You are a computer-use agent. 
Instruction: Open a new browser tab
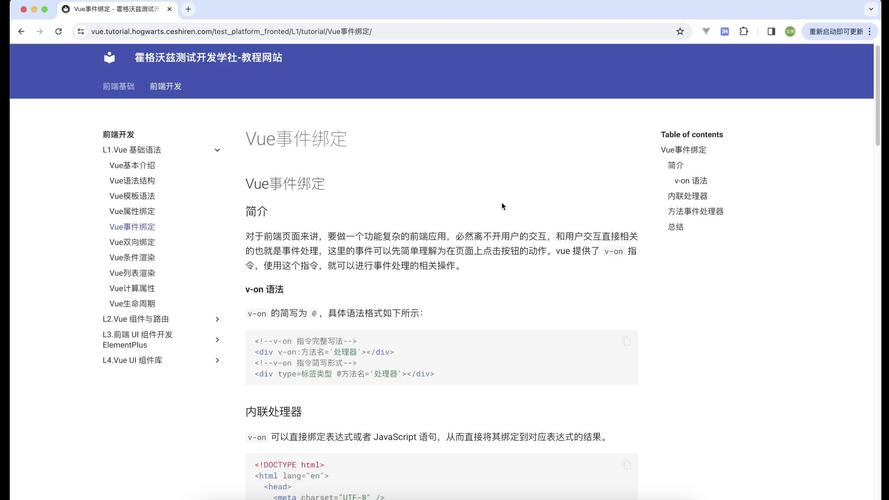(x=188, y=9)
